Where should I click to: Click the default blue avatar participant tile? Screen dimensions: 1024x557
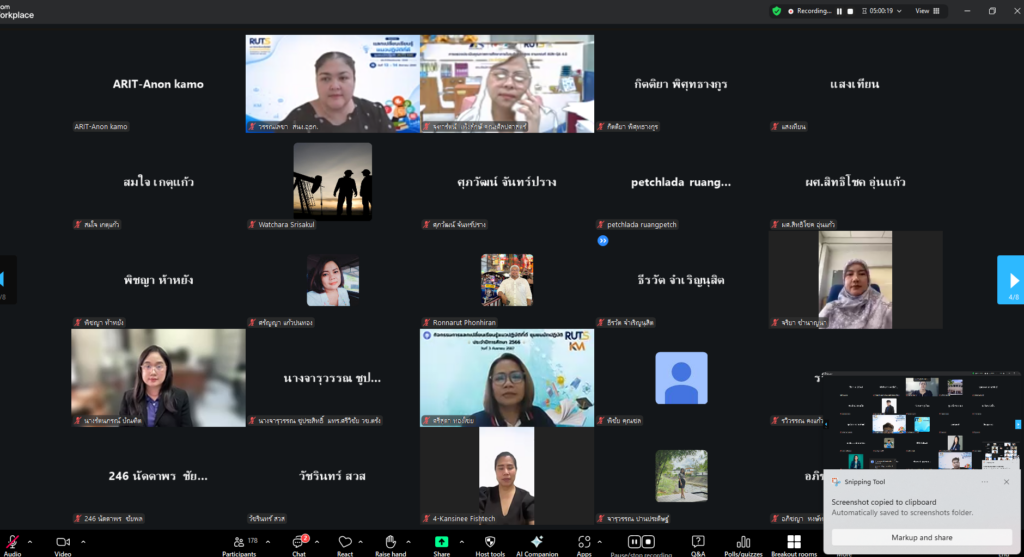[x=681, y=378]
